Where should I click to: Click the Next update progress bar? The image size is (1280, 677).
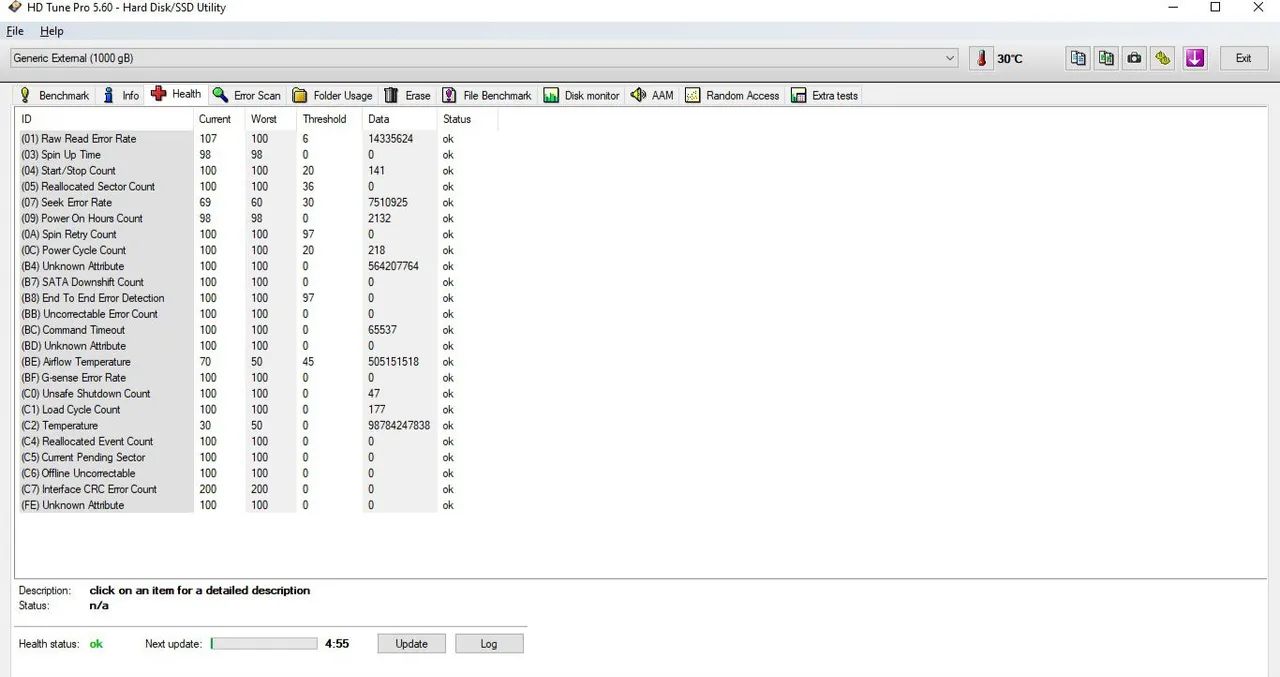pos(264,644)
